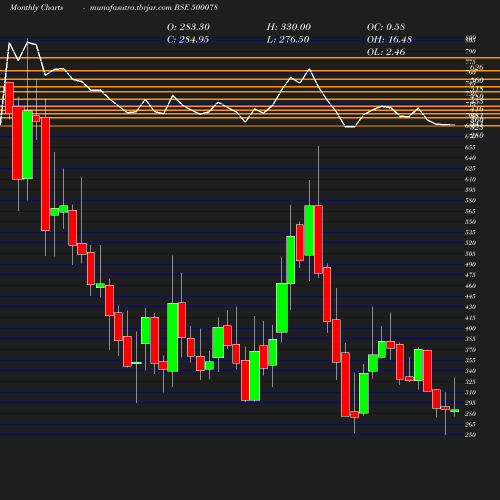Screen dimensions: 500x500
Task: Click the 430 price axis label
Action: click(x=470, y=307)
